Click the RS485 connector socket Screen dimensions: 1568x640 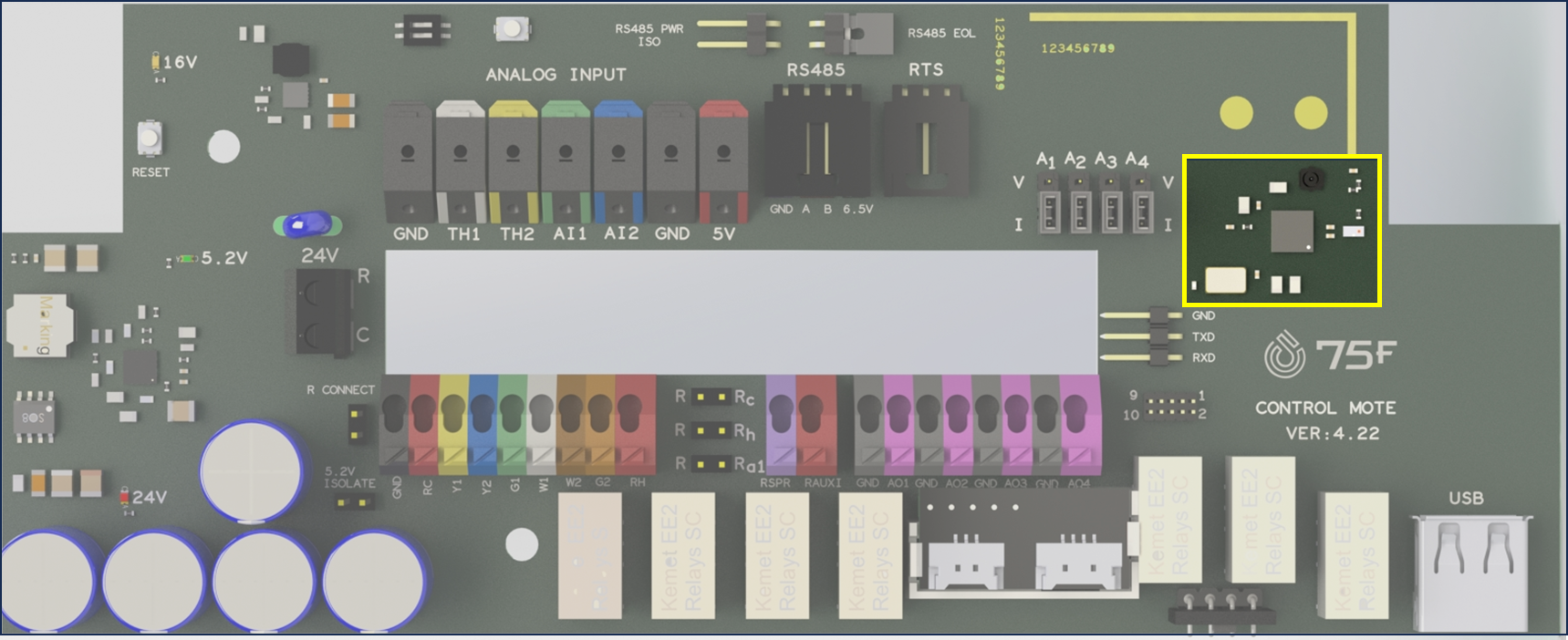[x=816, y=139]
